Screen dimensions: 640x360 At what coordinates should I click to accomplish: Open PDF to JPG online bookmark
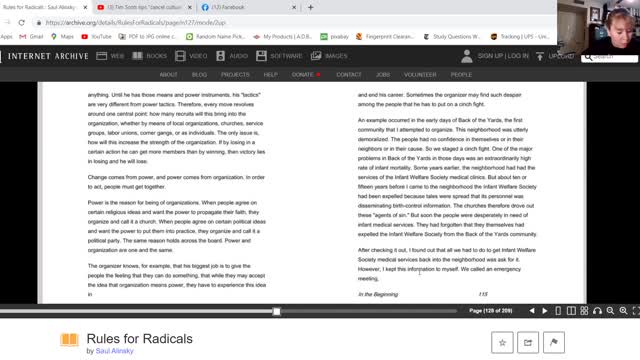pos(147,37)
